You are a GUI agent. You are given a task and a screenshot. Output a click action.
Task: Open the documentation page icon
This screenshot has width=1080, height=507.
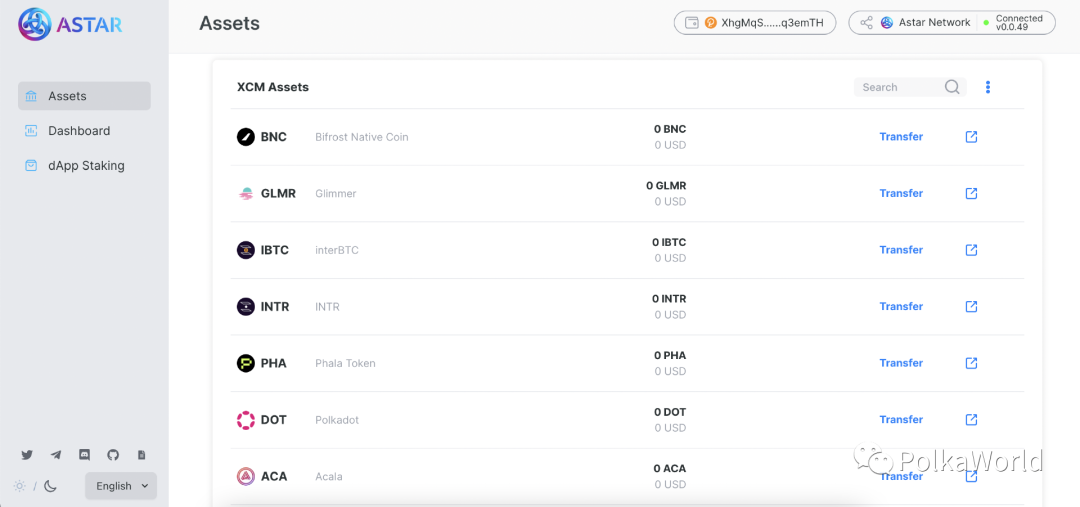(141, 455)
